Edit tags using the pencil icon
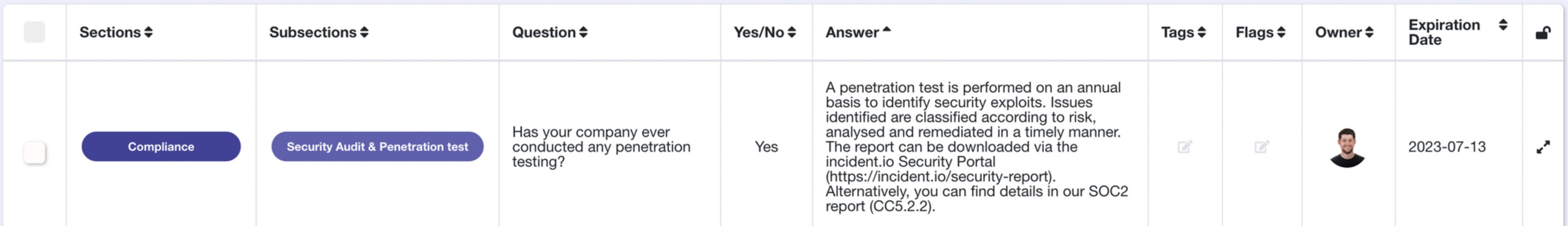The width and height of the screenshot is (1568, 226). pos(1185,147)
